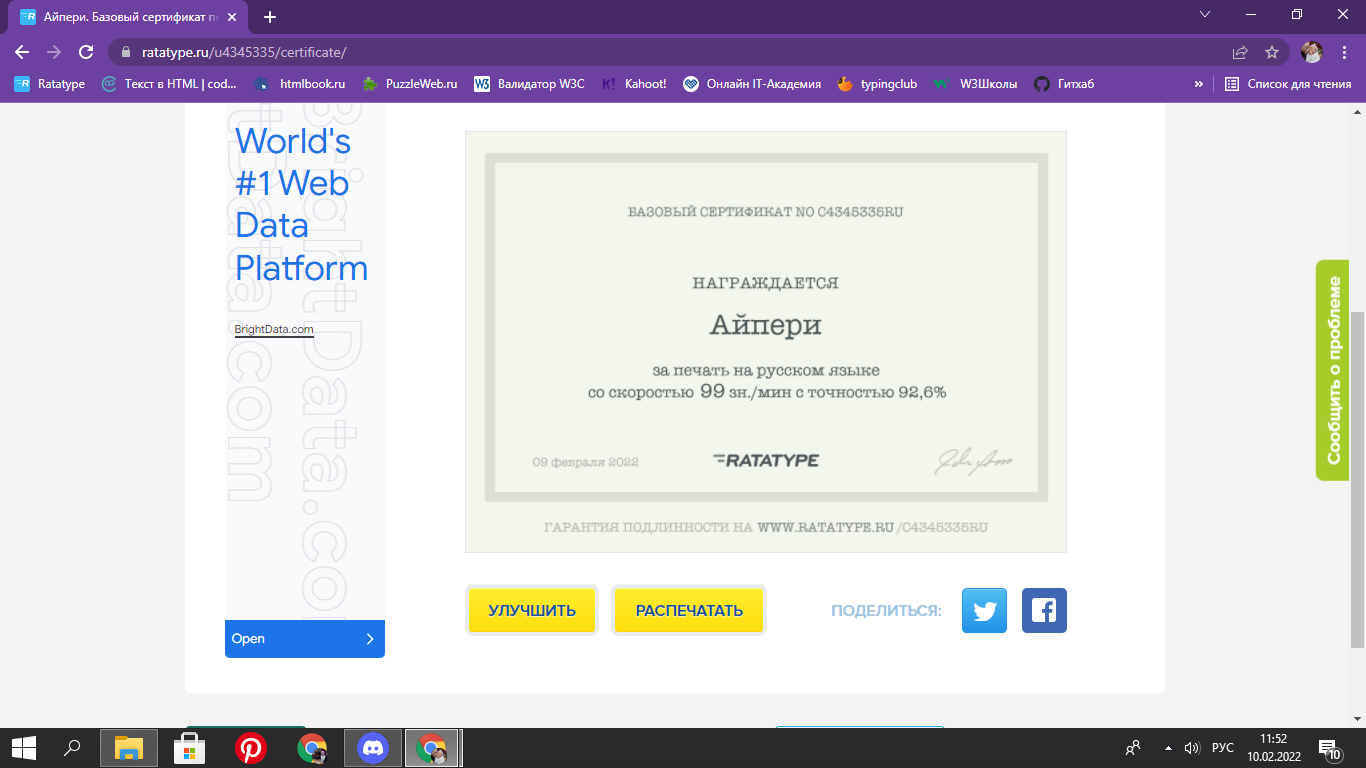This screenshot has width=1366, height=768.
Task: Open Microsoft Store from taskbar
Action: (x=190, y=748)
